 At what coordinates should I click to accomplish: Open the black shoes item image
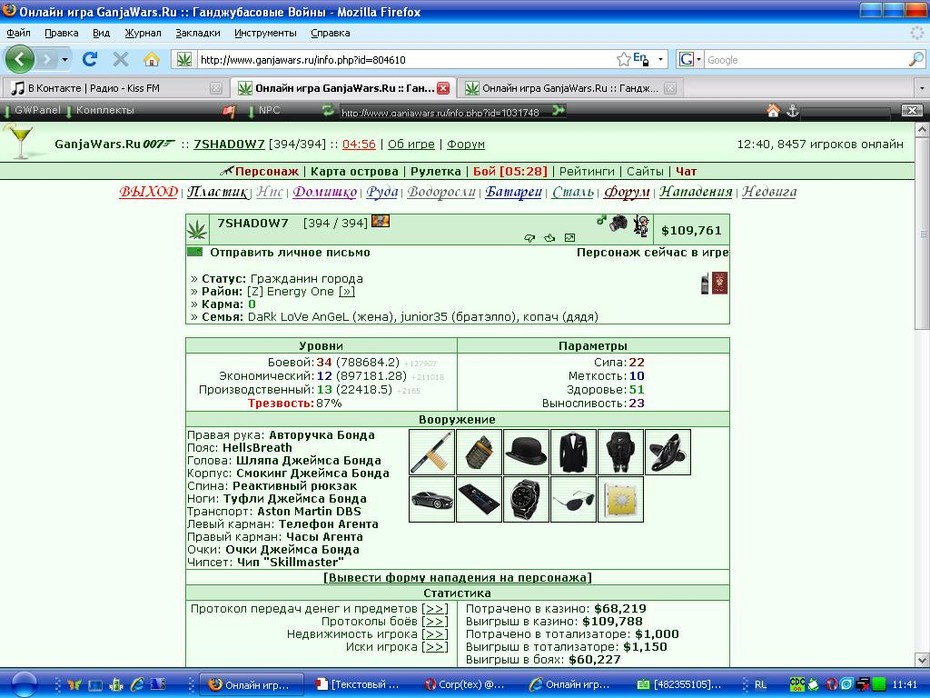(668, 452)
